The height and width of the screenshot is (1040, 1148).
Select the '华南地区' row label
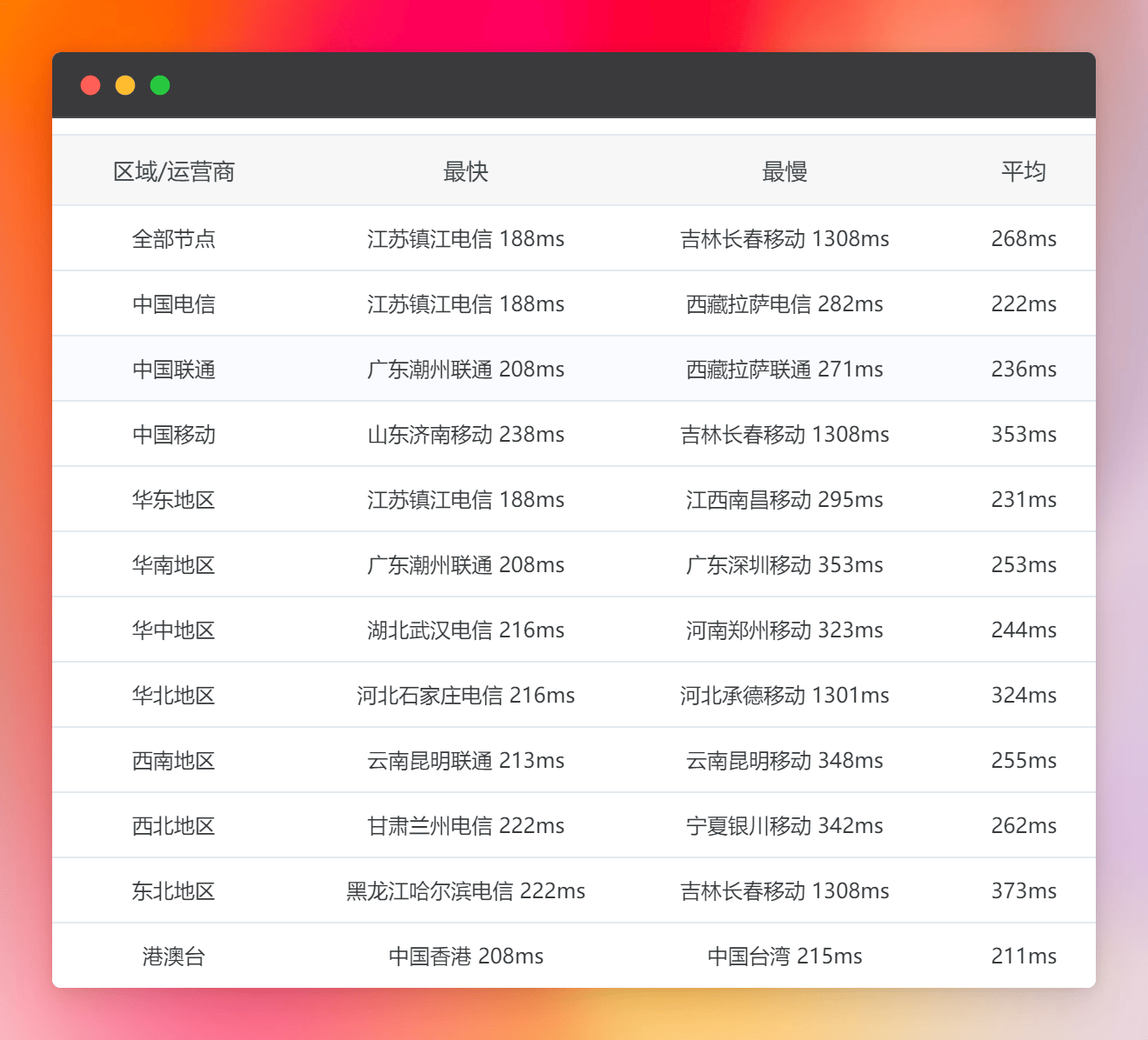pyautogui.click(x=174, y=564)
